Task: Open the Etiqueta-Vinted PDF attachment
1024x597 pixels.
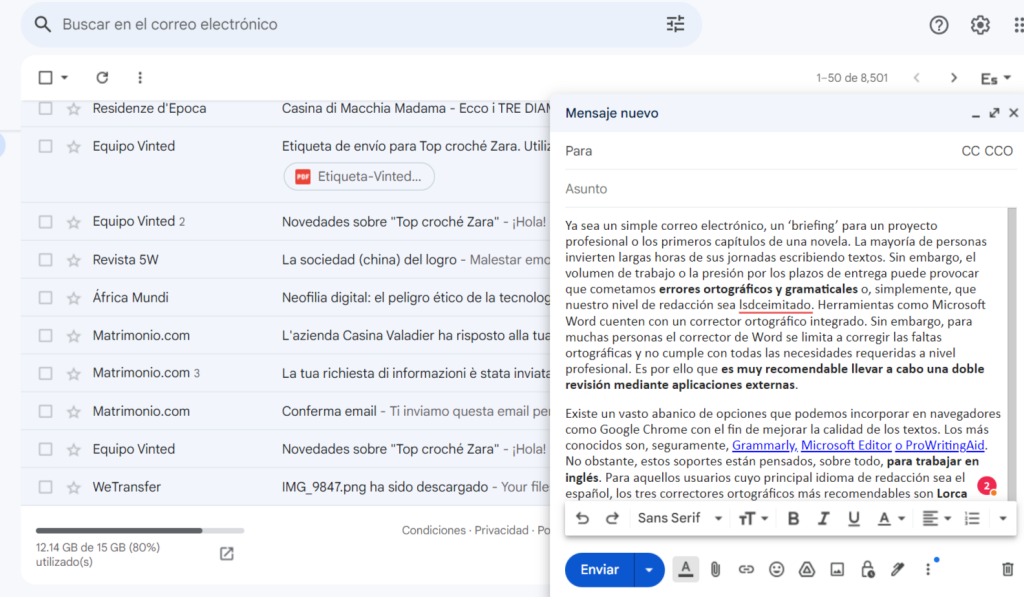Action: (x=360, y=177)
